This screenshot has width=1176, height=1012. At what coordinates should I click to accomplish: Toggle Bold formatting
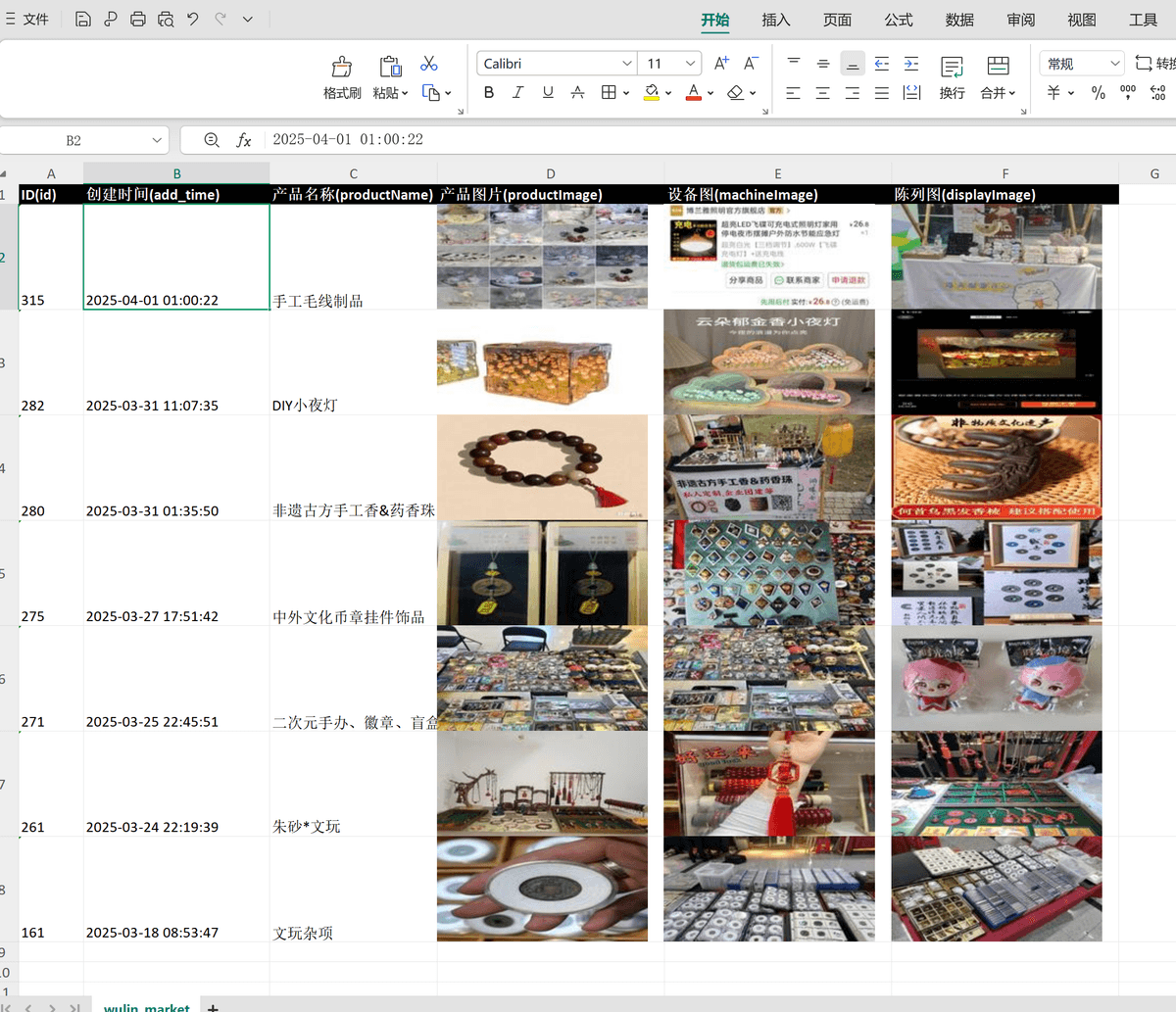click(489, 92)
